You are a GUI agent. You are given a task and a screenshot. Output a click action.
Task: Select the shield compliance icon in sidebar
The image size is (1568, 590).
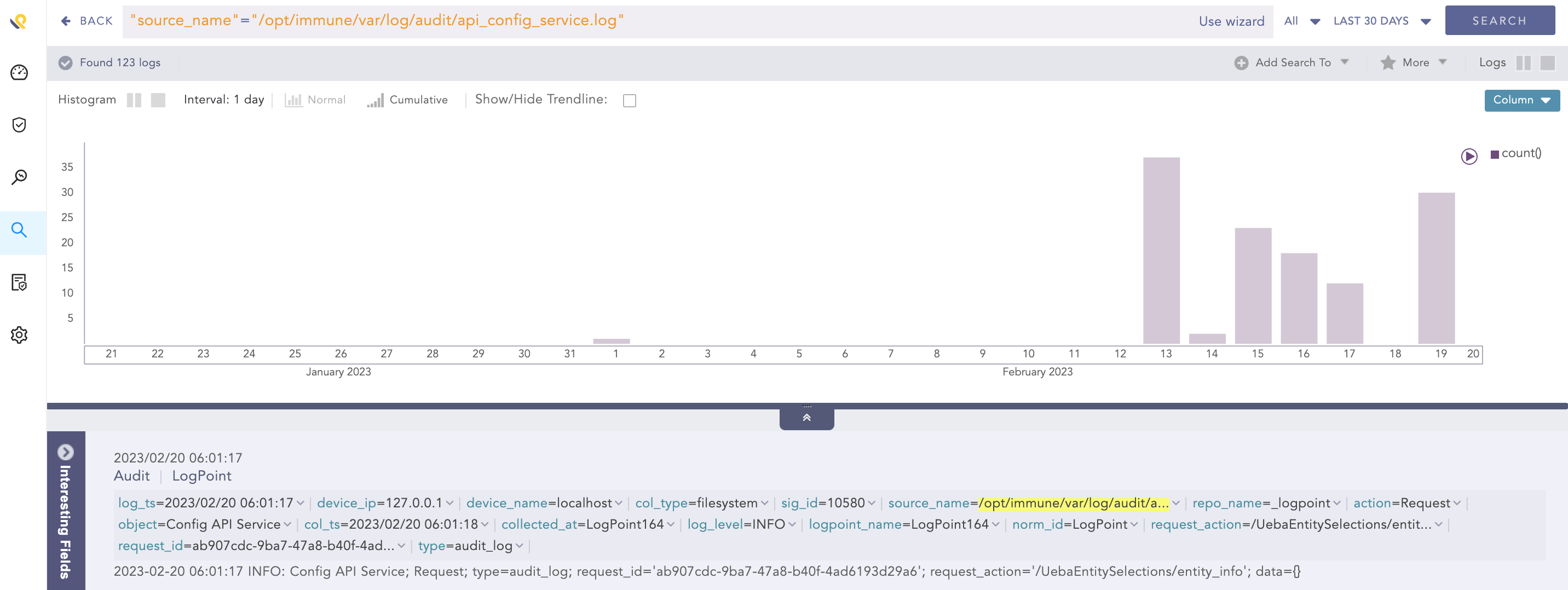click(20, 125)
